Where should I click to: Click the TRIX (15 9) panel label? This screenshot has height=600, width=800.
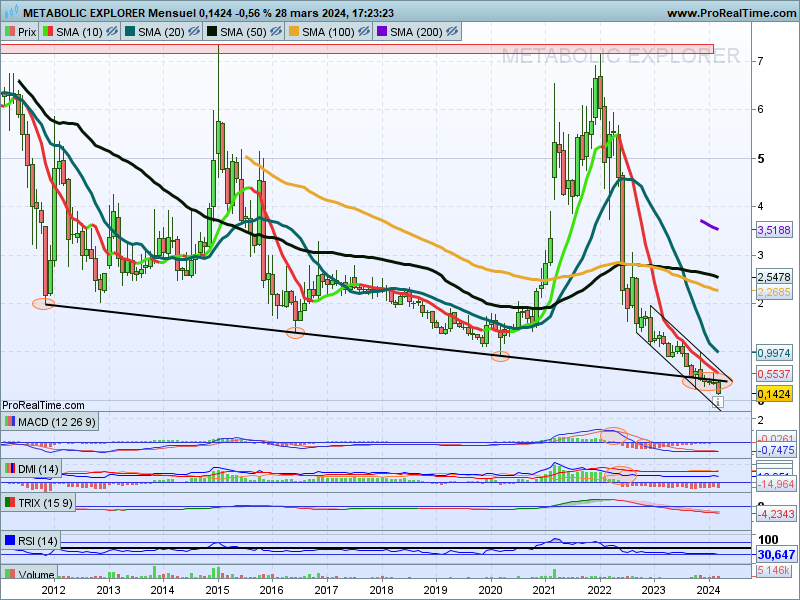point(45,503)
